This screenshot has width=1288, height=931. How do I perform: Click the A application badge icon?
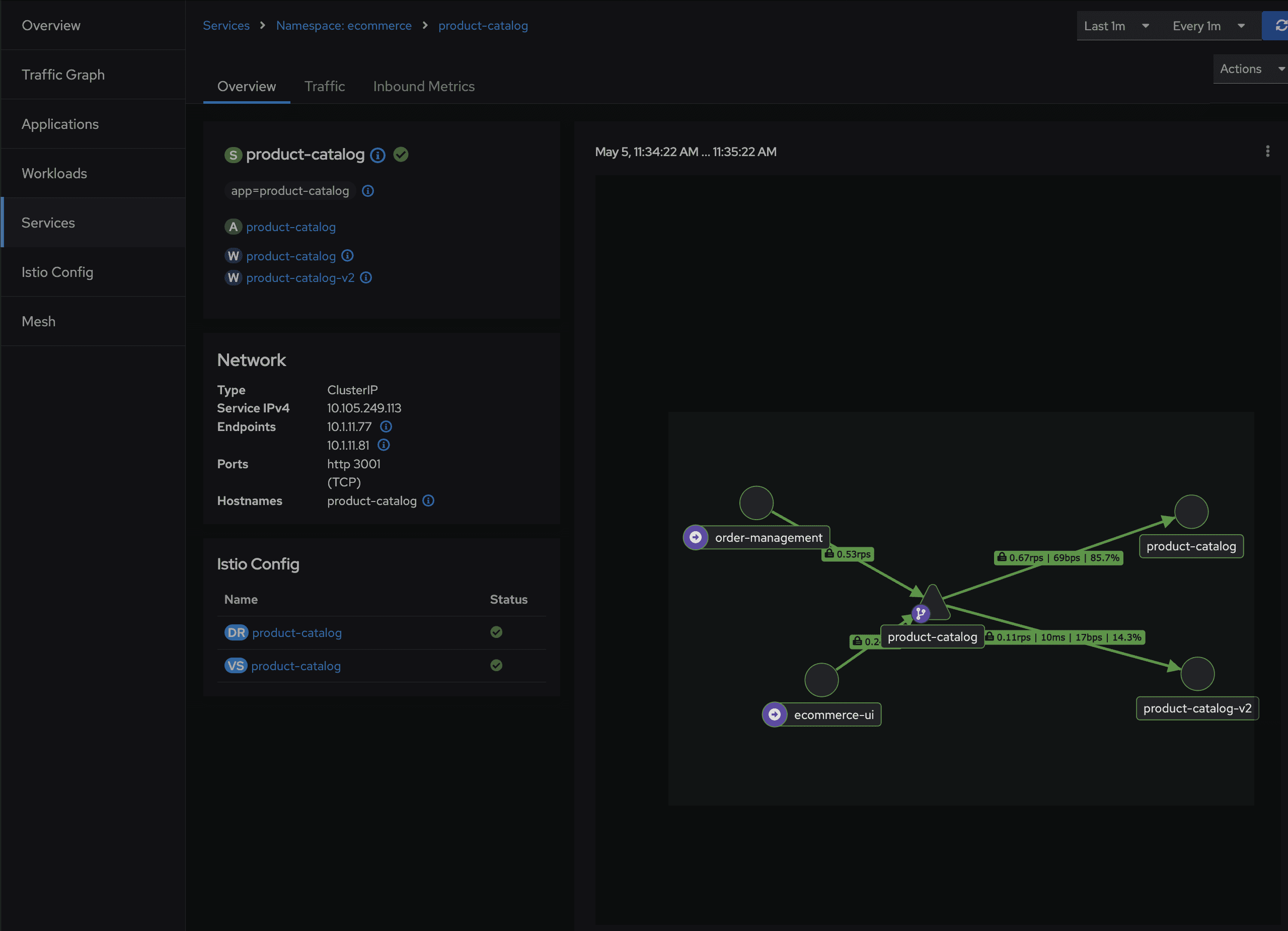click(x=233, y=227)
